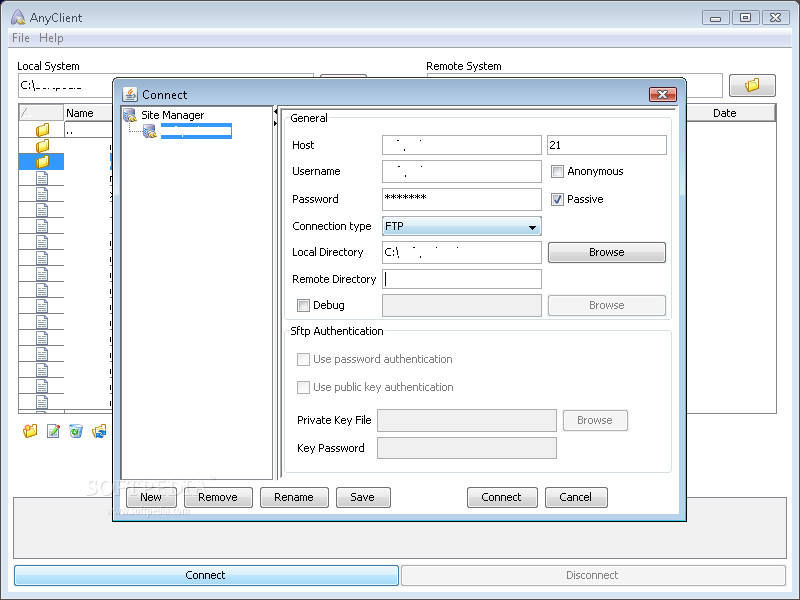Click the Name column header in the local list

pyautogui.click(x=88, y=113)
